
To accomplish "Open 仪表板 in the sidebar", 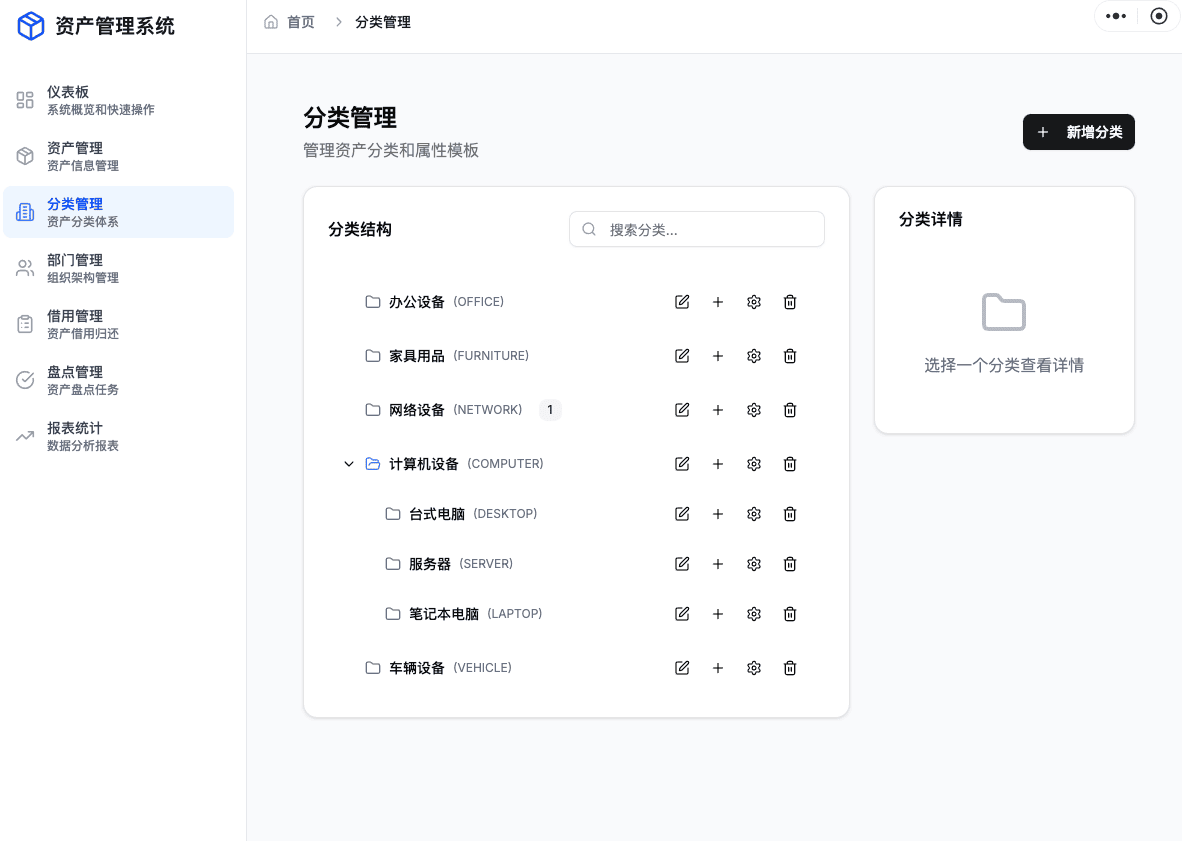I will pos(118,100).
